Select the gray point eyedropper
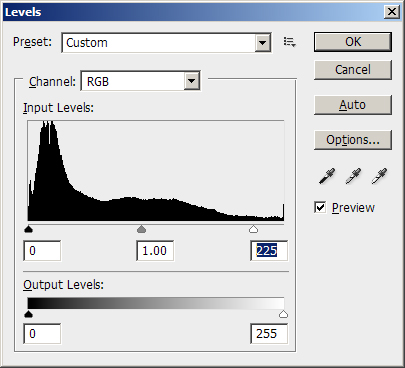The height and width of the screenshot is (368, 405). 353,176
